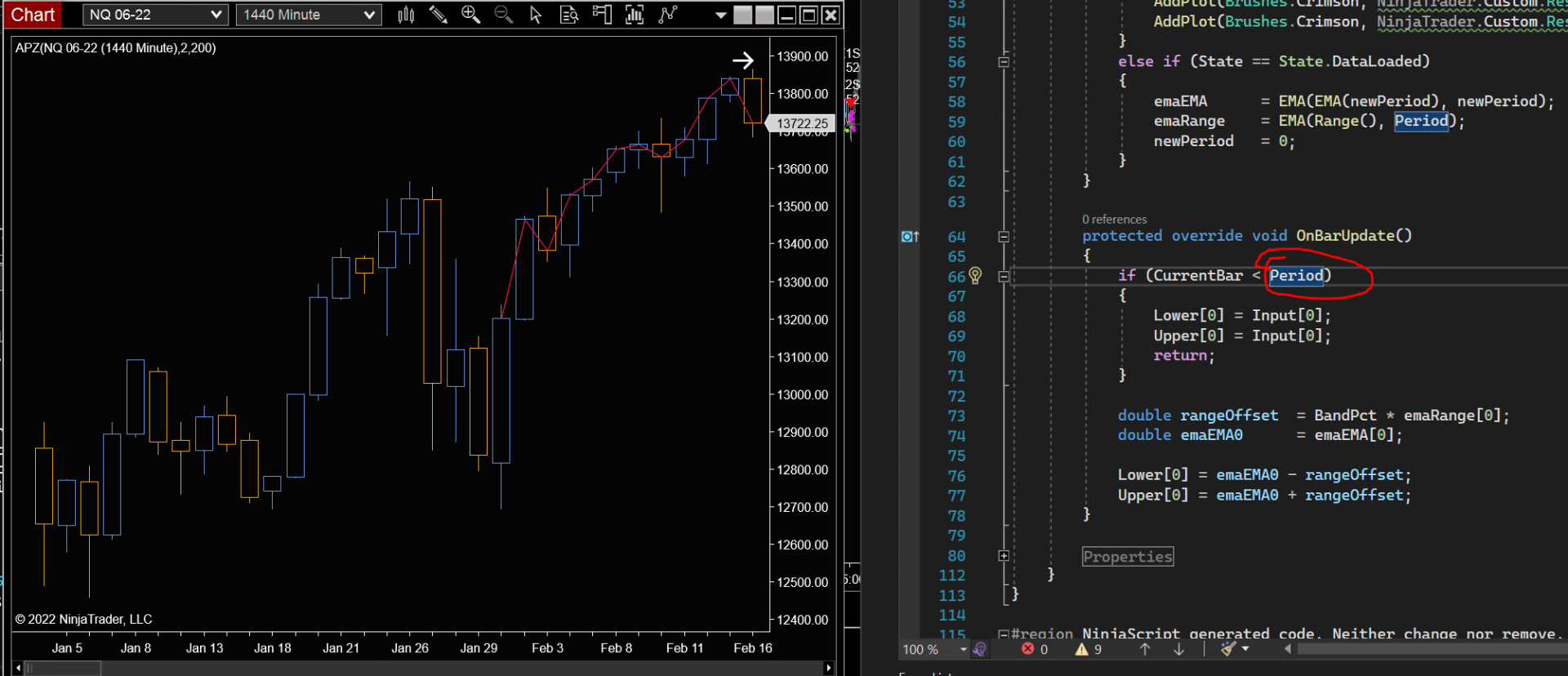Click the Brushes.Crimson text on line 54
The height and width of the screenshot is (676, 1568).
[x=1292, y=22]
